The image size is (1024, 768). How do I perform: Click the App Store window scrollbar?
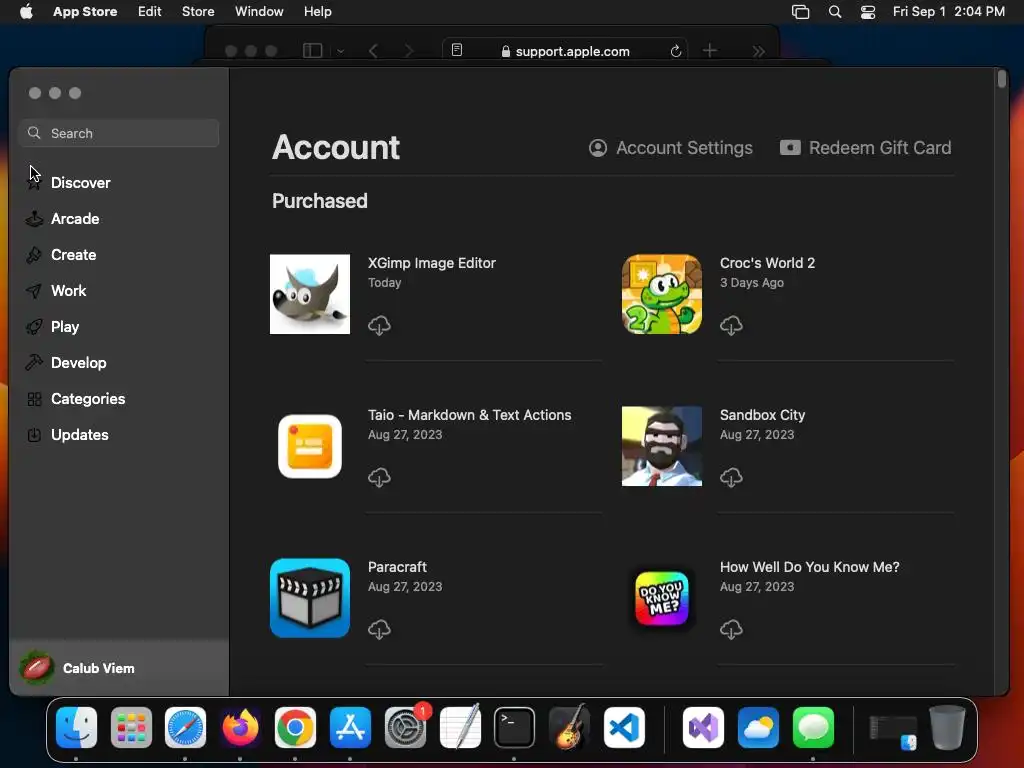coord(1002,80)
